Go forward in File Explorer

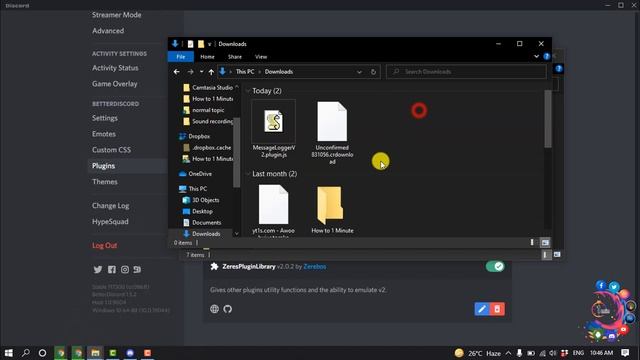tap(190, 72)
